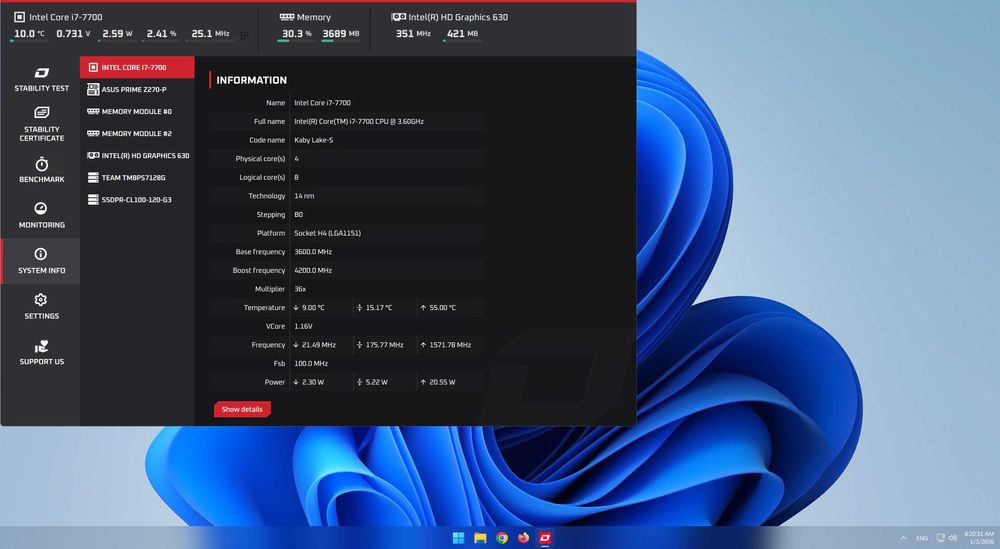Click the minimum power 2.30 W cell

click(x=309, y=382)
